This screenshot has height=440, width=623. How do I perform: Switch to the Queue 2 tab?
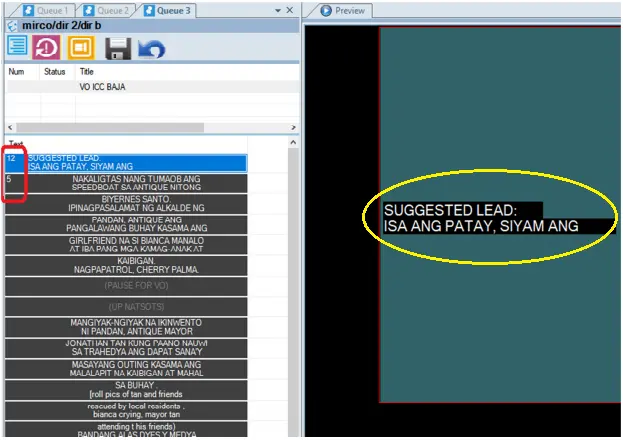(x=107, y=10)
